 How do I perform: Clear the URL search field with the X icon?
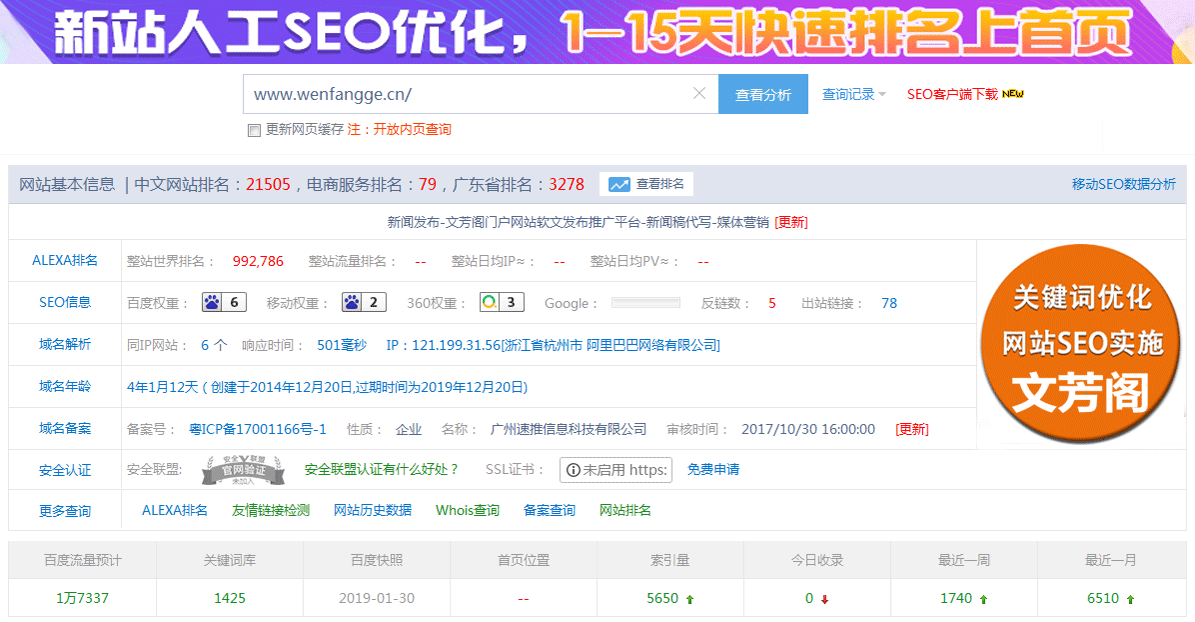699,93
